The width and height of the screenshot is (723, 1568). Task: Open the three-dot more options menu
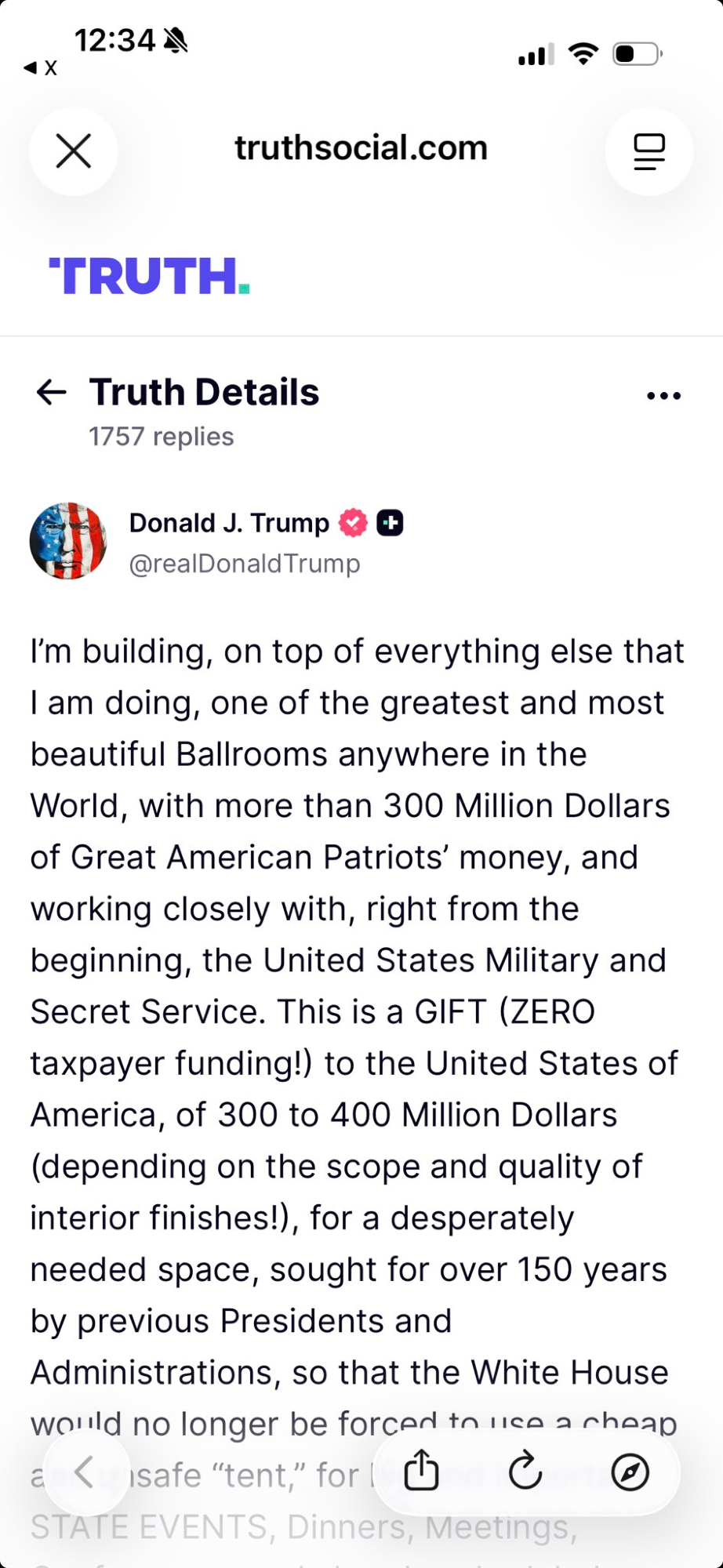pyautogui.click(x=663, y=396)
